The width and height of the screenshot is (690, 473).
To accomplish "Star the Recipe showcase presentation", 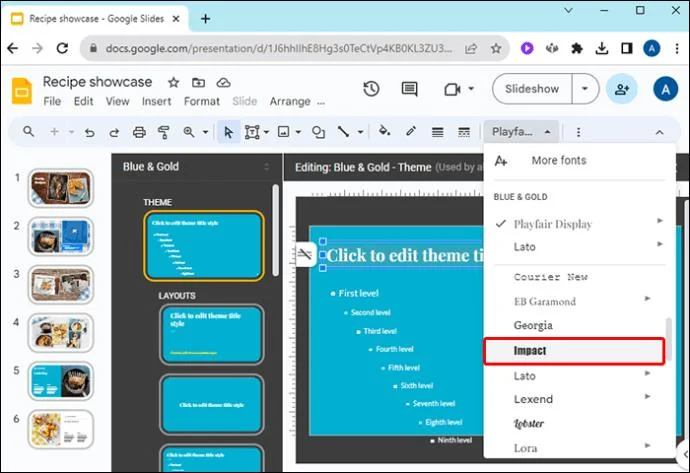I will coord(173,82).
